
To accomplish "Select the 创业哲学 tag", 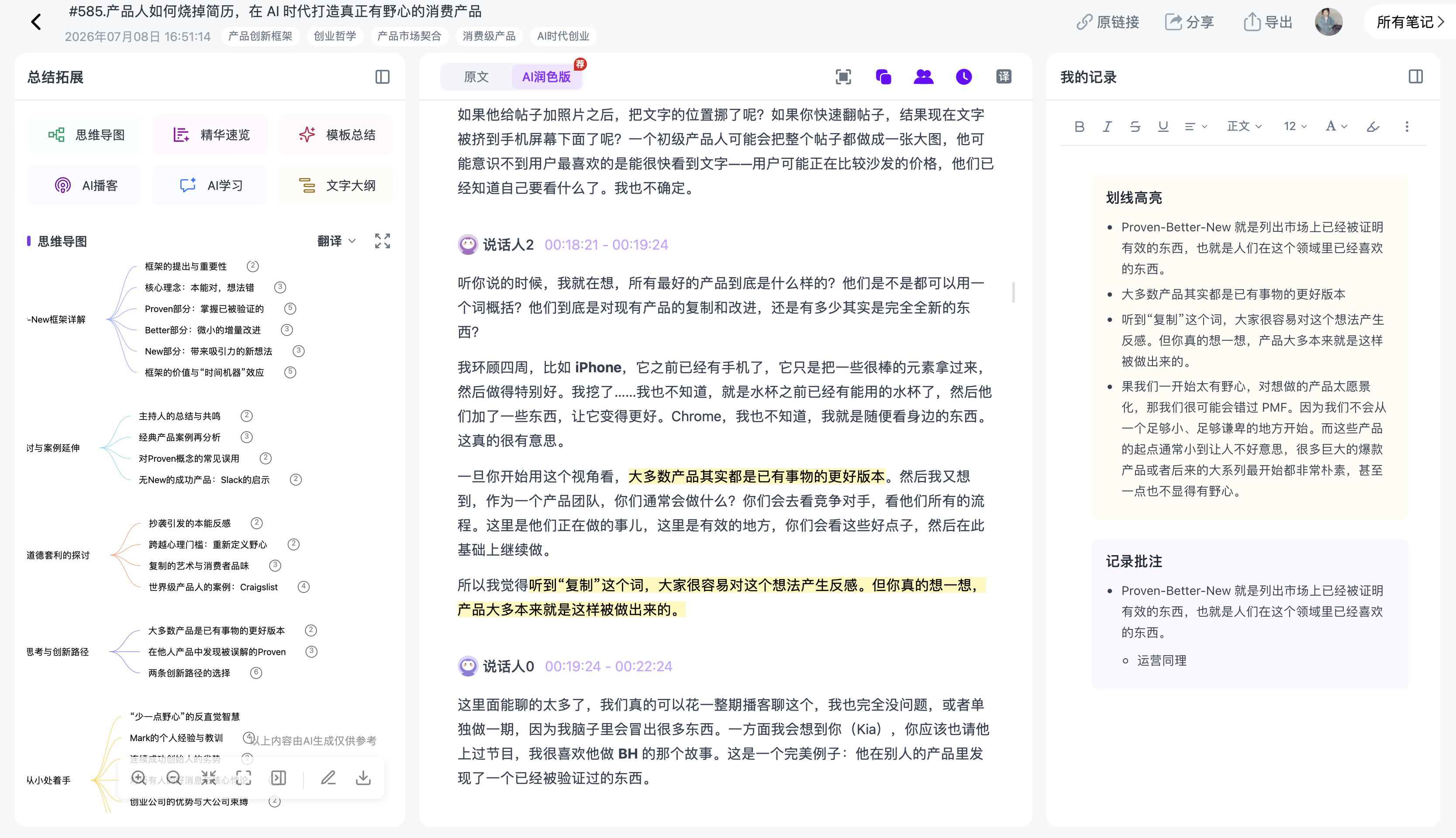I will 335,36.
